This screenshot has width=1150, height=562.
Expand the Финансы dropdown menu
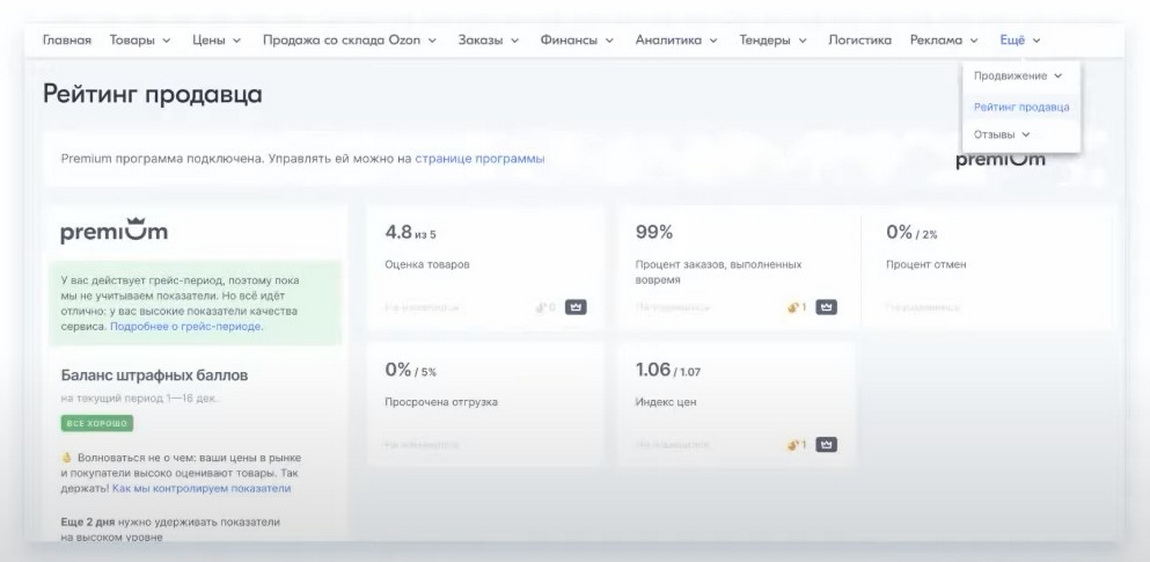pyautogui.click(x=577, y=40)
